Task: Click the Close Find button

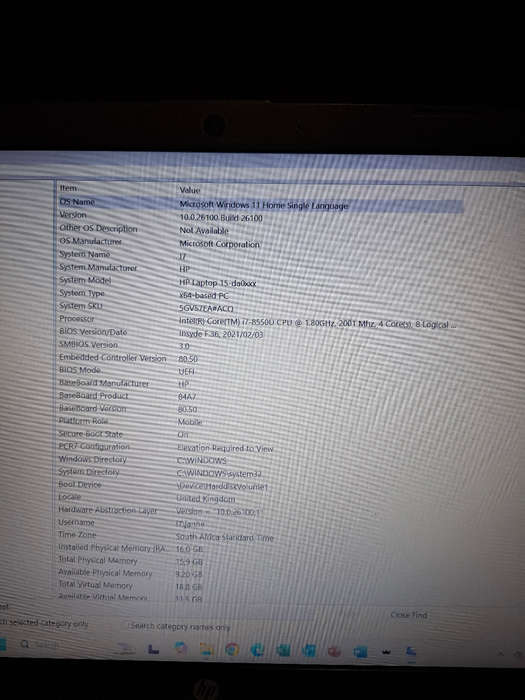Action: click(408, 615)
